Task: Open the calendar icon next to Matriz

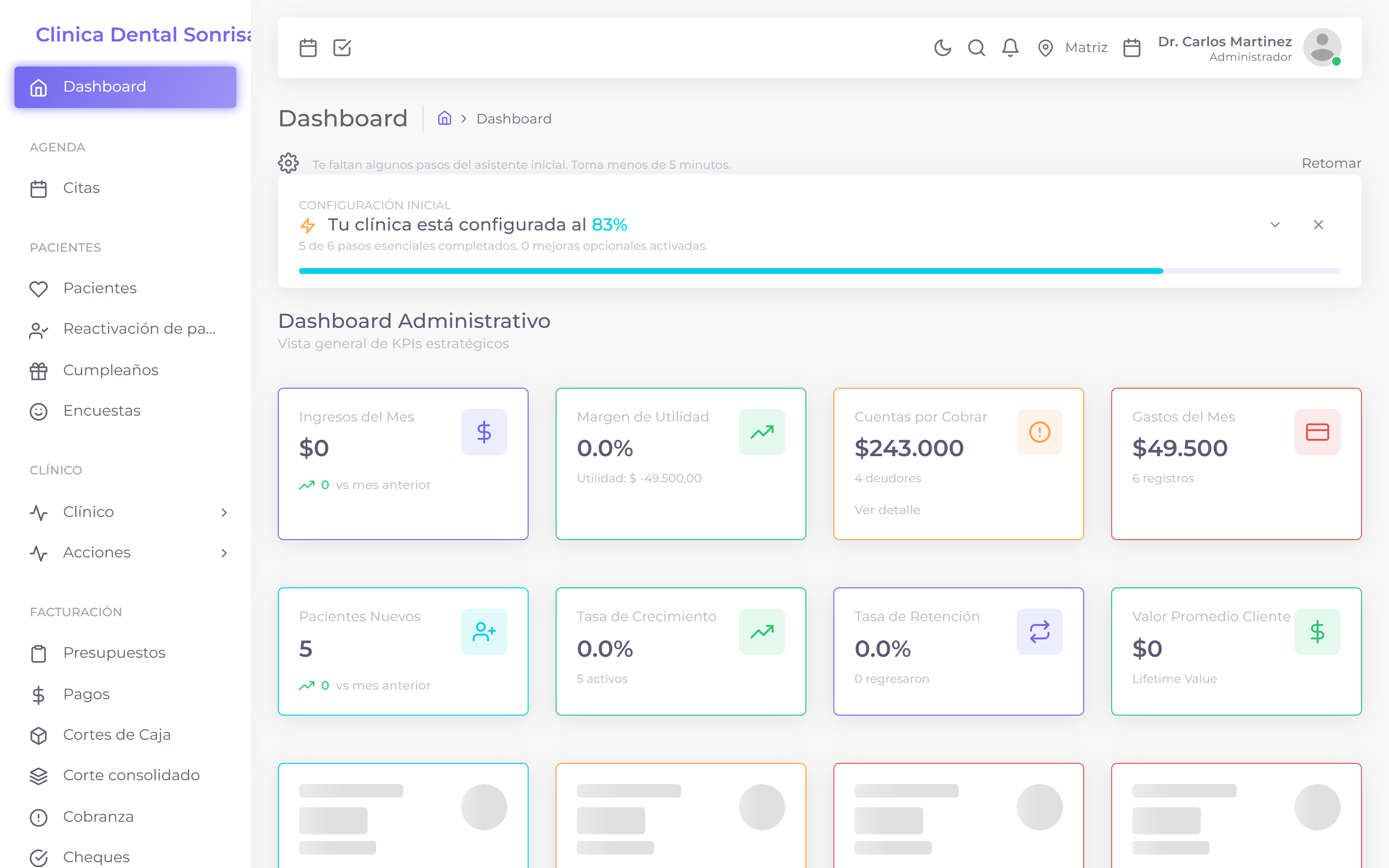Action: 1132,48
